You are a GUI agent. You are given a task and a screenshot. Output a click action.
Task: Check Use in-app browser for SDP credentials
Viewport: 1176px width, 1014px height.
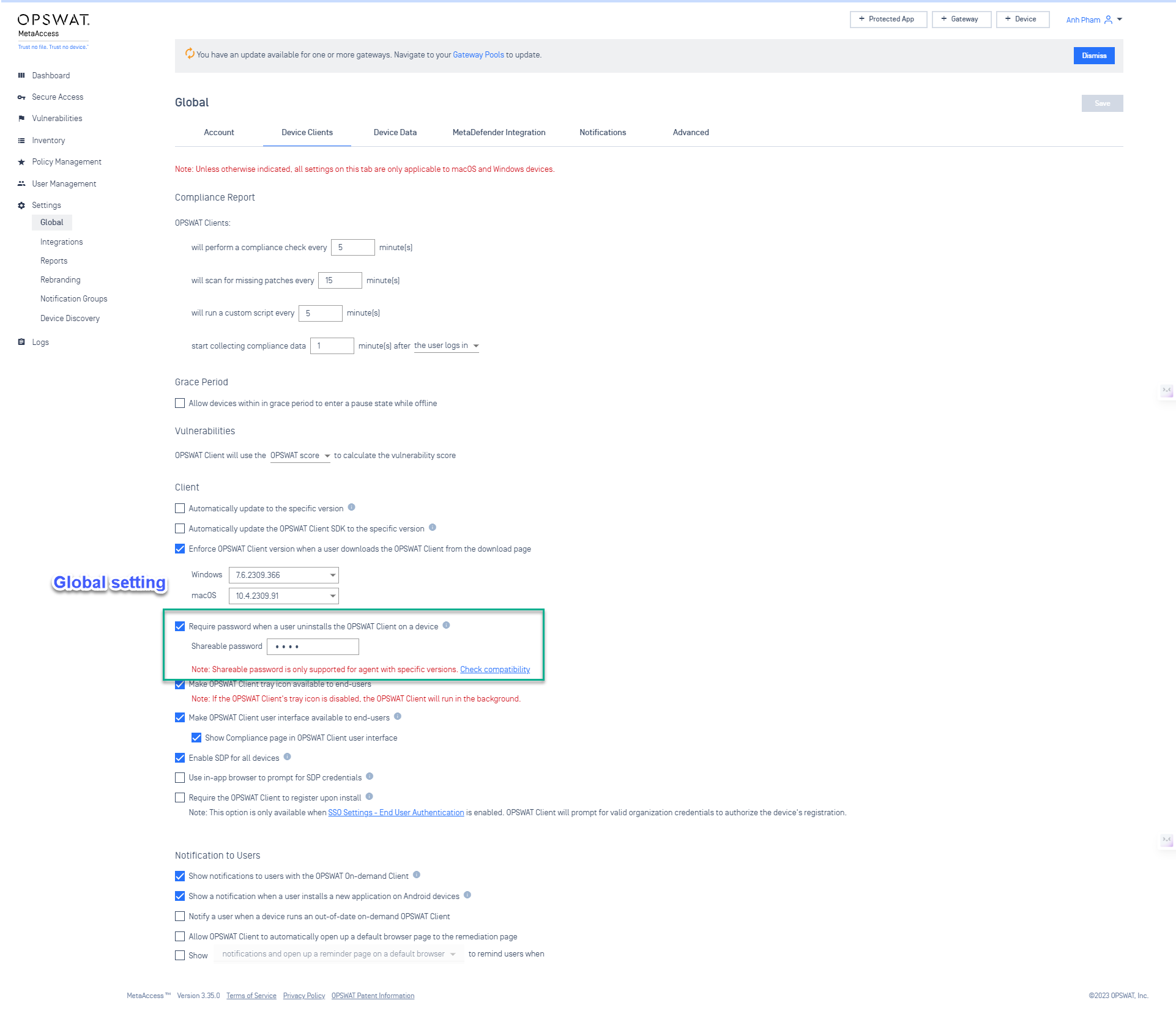[180, 778]
